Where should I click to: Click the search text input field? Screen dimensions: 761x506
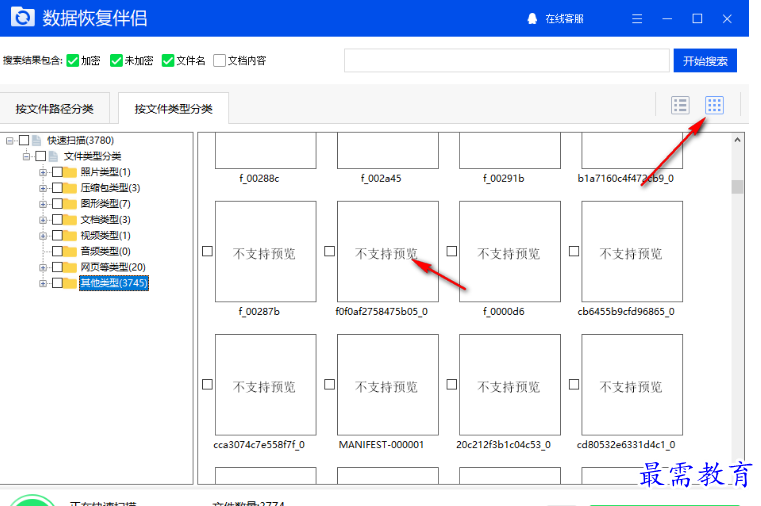507,61
